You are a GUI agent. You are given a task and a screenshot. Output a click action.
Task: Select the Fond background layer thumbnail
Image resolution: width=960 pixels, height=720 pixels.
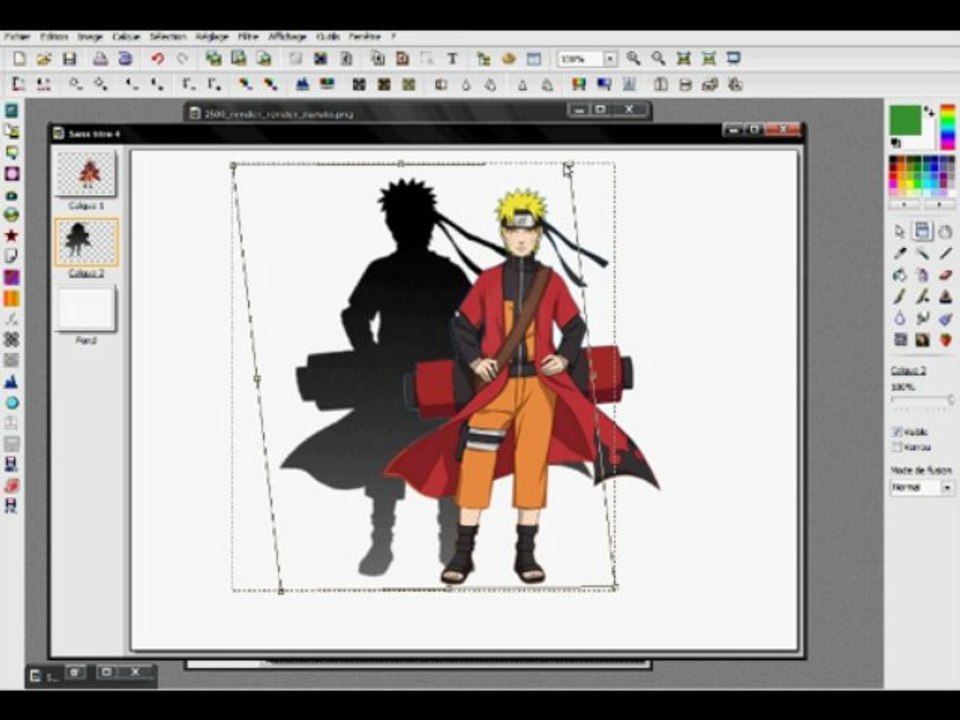pos(86,309)
